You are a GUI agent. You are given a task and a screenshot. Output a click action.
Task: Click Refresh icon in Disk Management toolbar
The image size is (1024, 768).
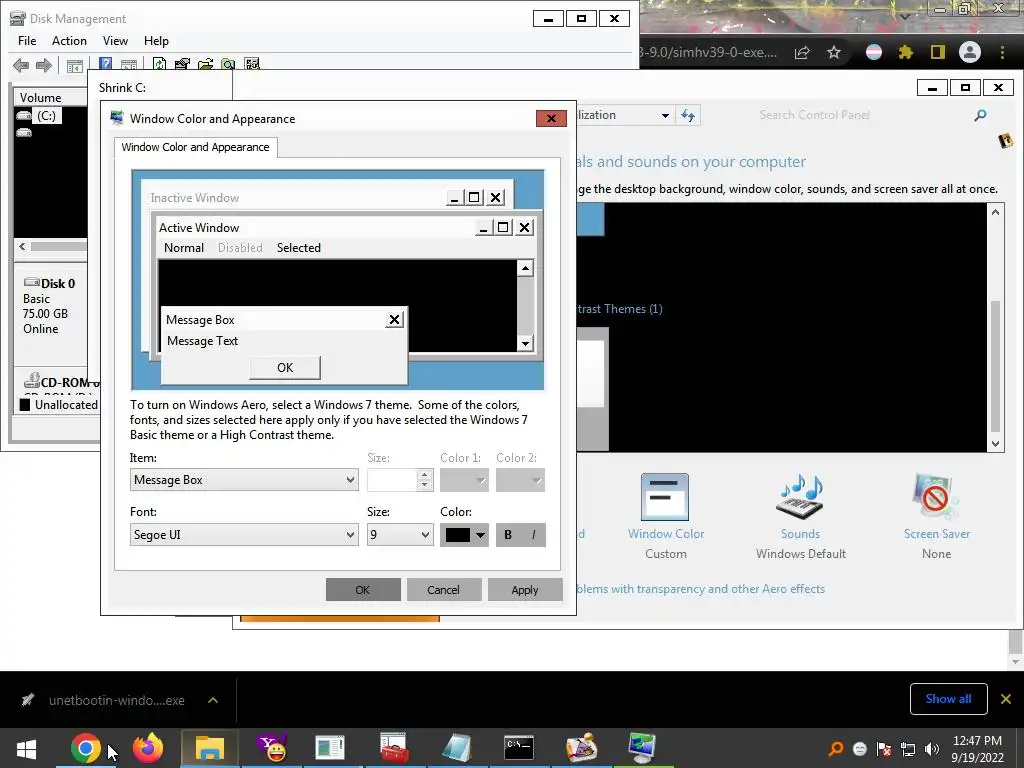tap(159, 64)
